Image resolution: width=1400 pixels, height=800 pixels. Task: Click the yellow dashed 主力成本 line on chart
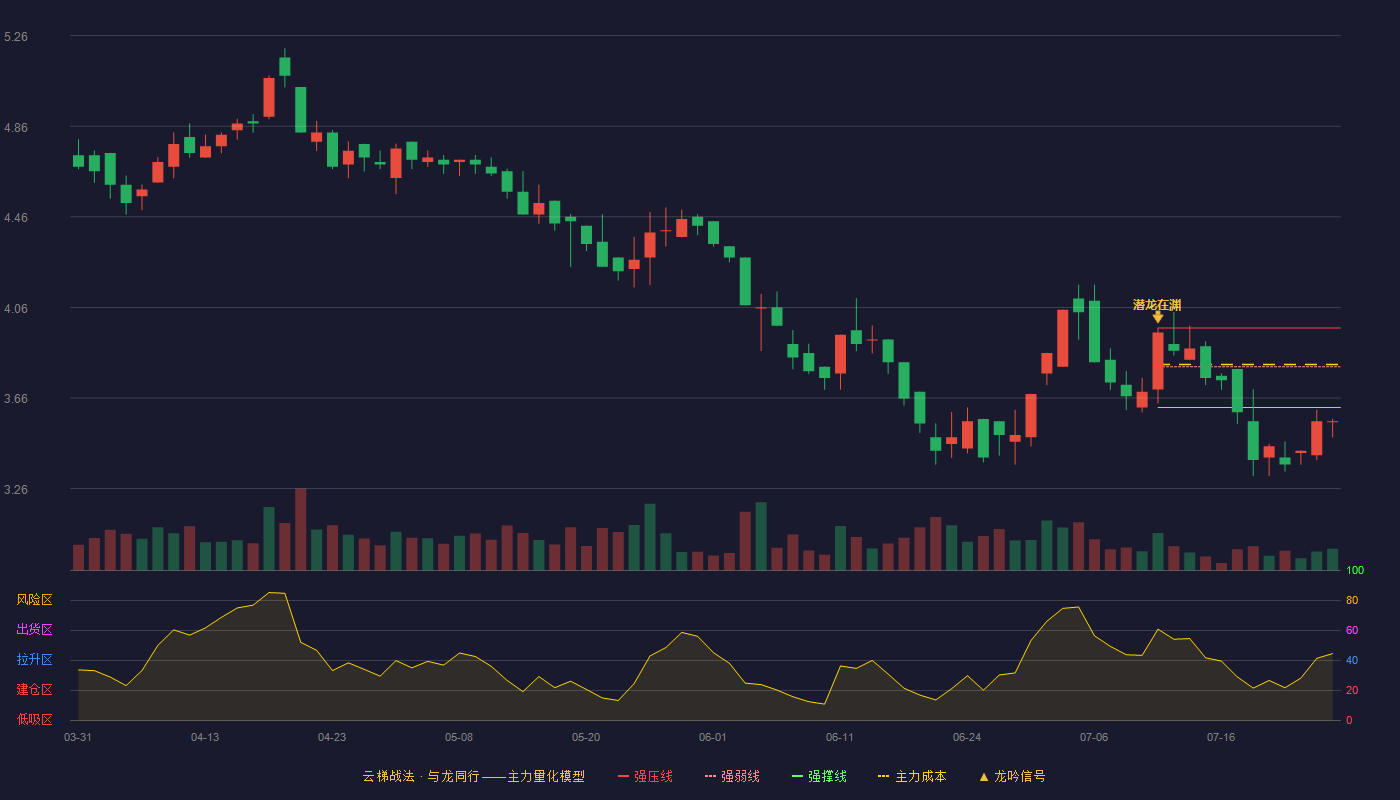1249,364
